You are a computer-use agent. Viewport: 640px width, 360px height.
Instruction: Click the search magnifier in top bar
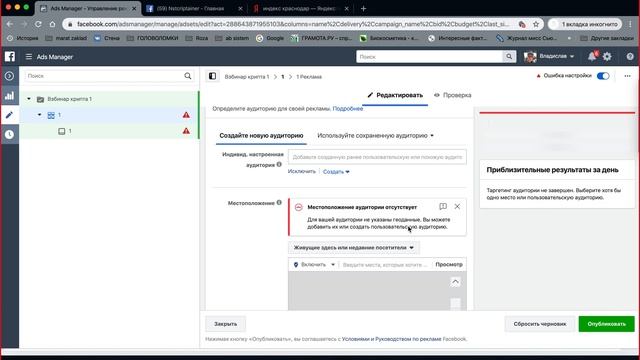[x=509, y=57]
